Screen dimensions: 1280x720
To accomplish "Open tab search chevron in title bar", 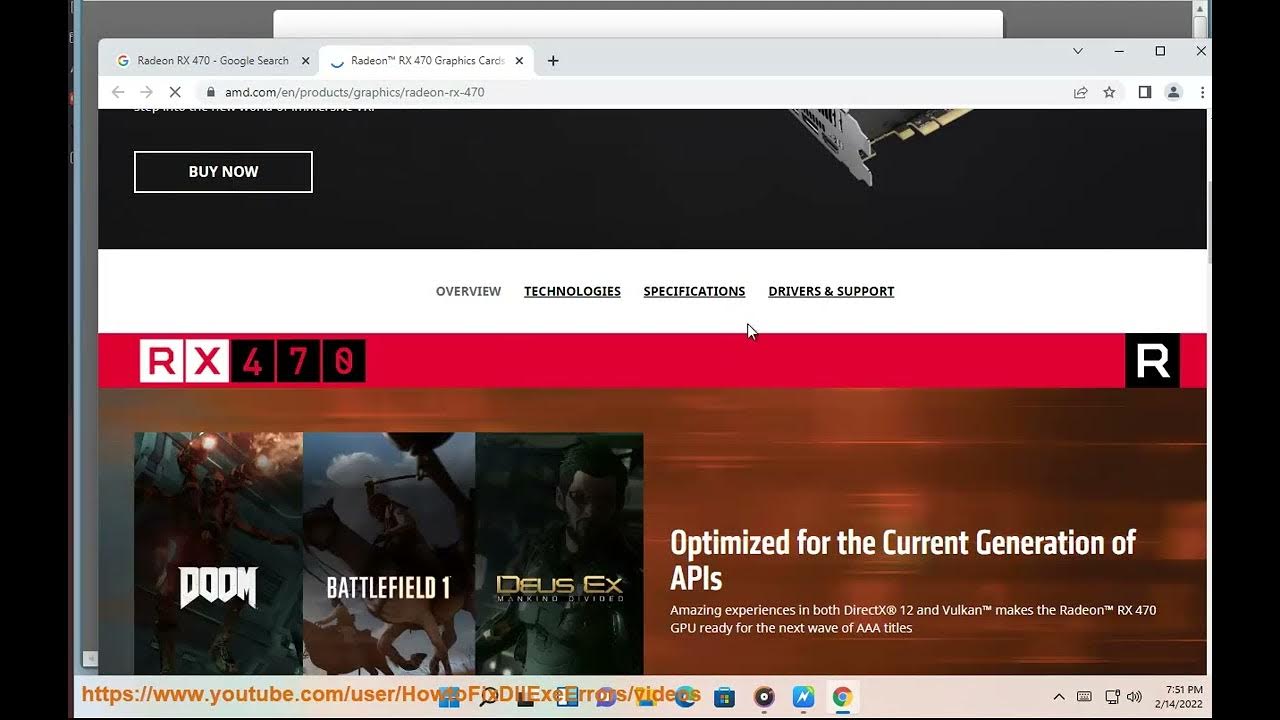I will (1078, 51).
